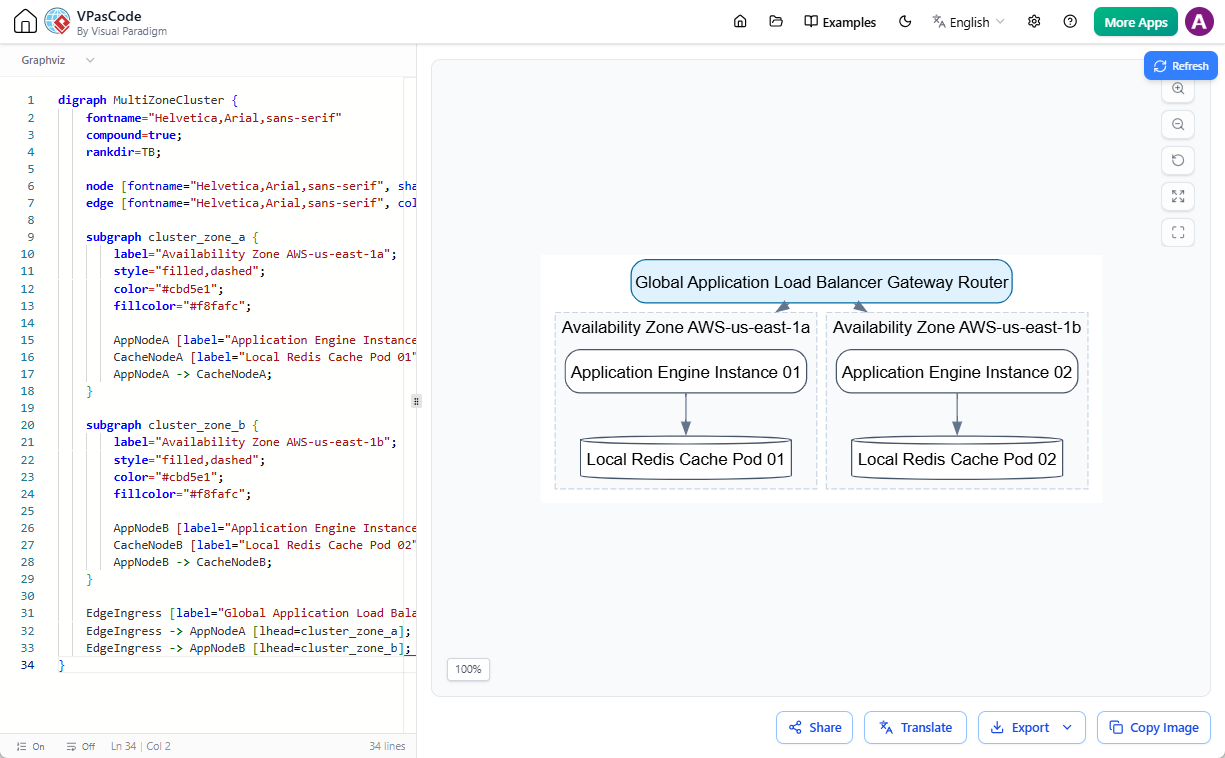Click the 100% zoom level indicator
Image resolution: width=1225 pixels, height=758 pixels.
(468, 669)
